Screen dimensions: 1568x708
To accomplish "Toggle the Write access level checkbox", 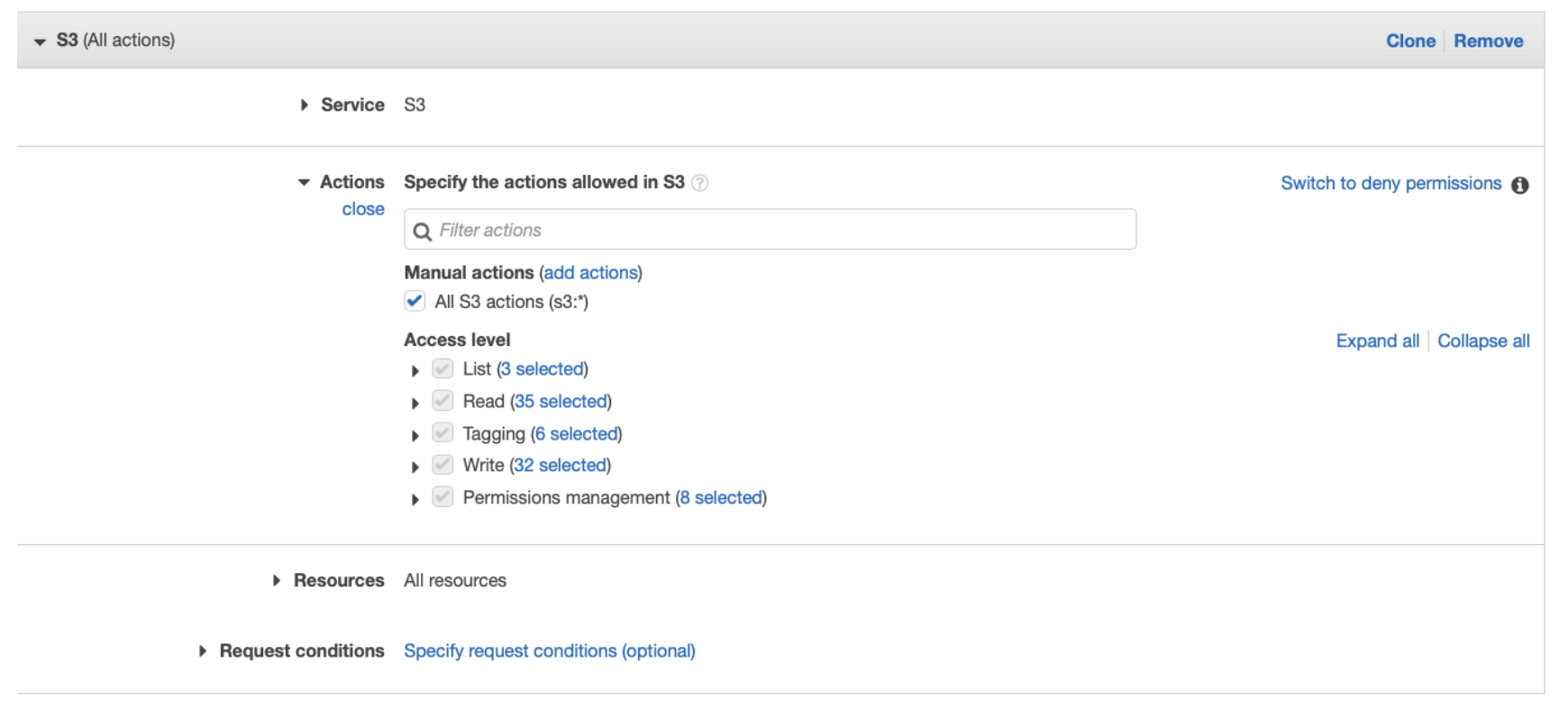I will tap(442, 465).
